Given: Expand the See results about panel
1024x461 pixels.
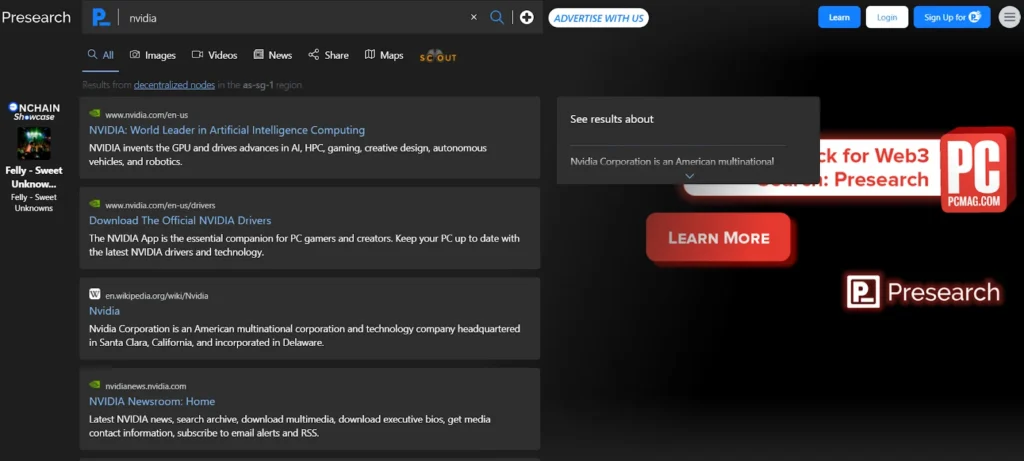Looking at the screenshot, I should pyautogui.click(x=688, y=176).
